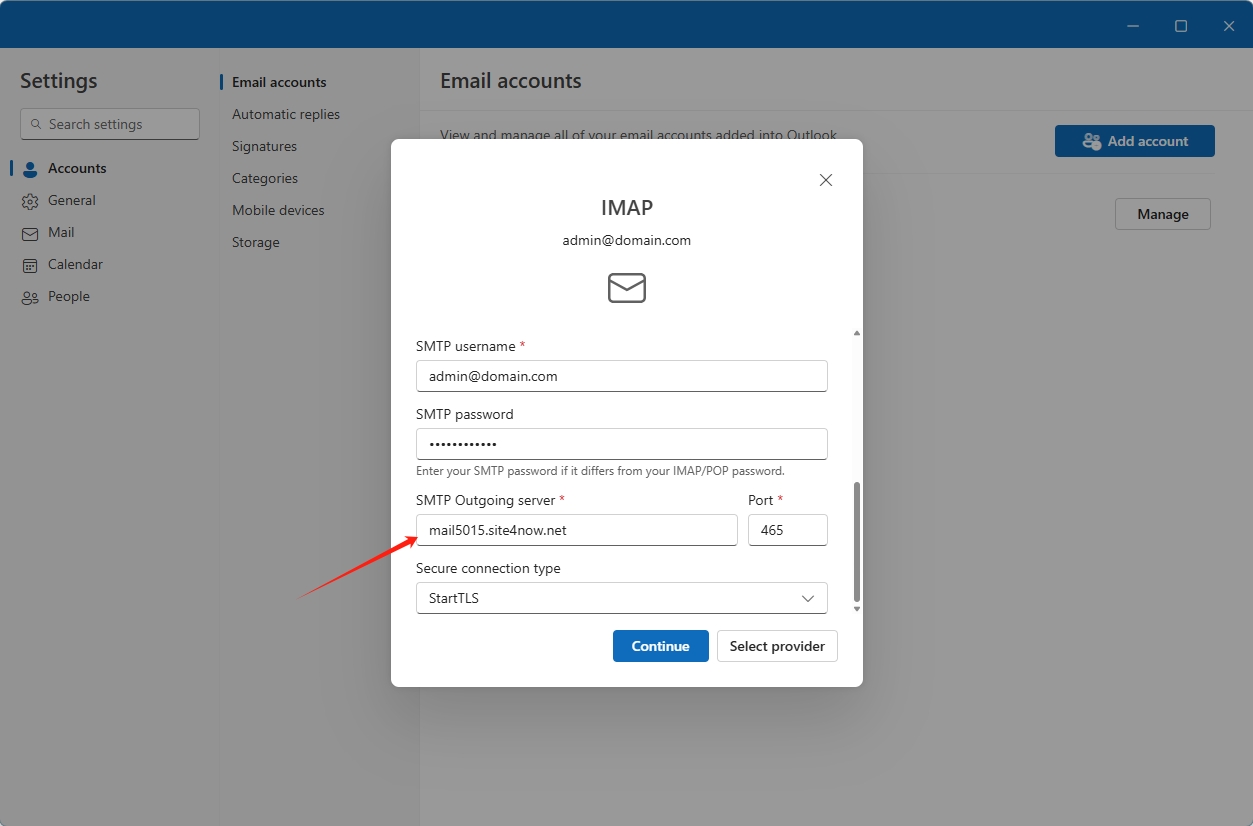Click the Mail envelope icon in sidebar
The height and width of the screenshot is (826, 1253).
tap(29, 232)
